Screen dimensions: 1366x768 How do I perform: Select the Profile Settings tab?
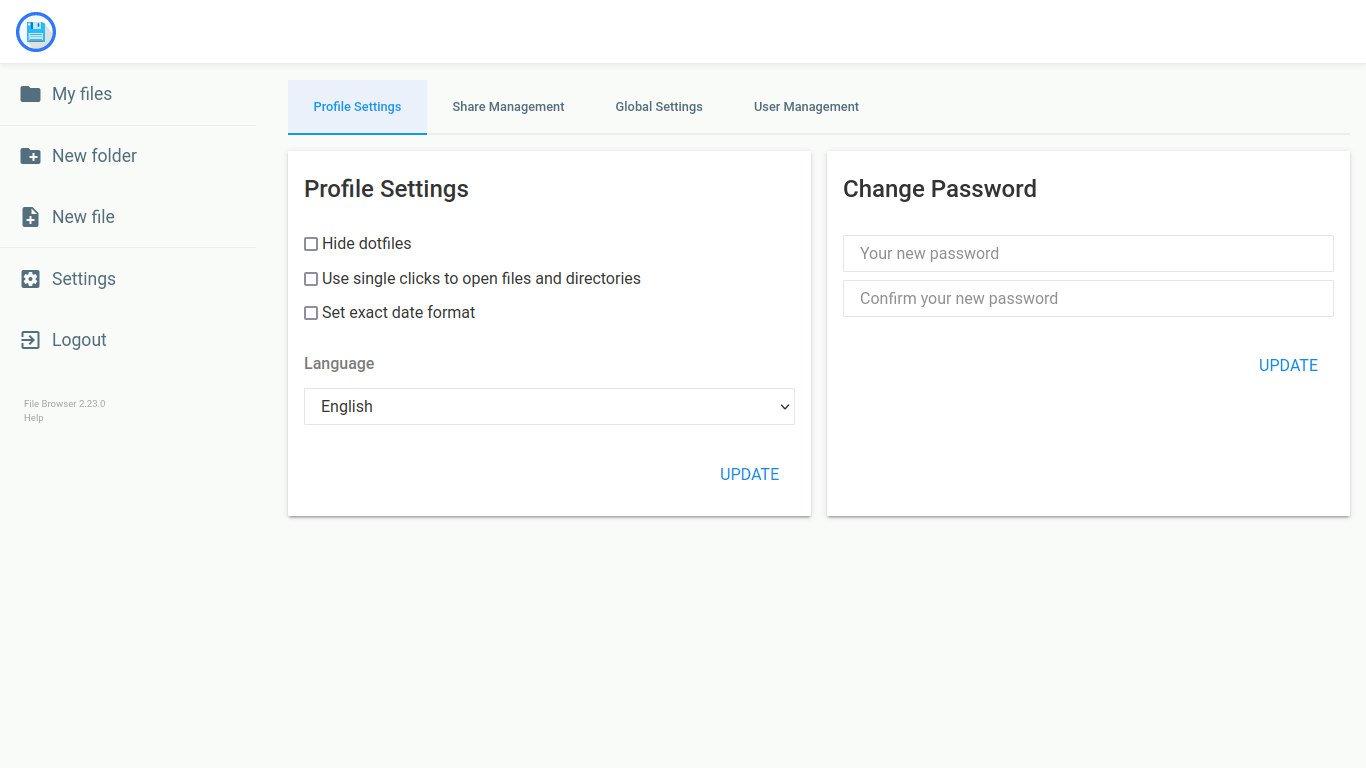357,107
